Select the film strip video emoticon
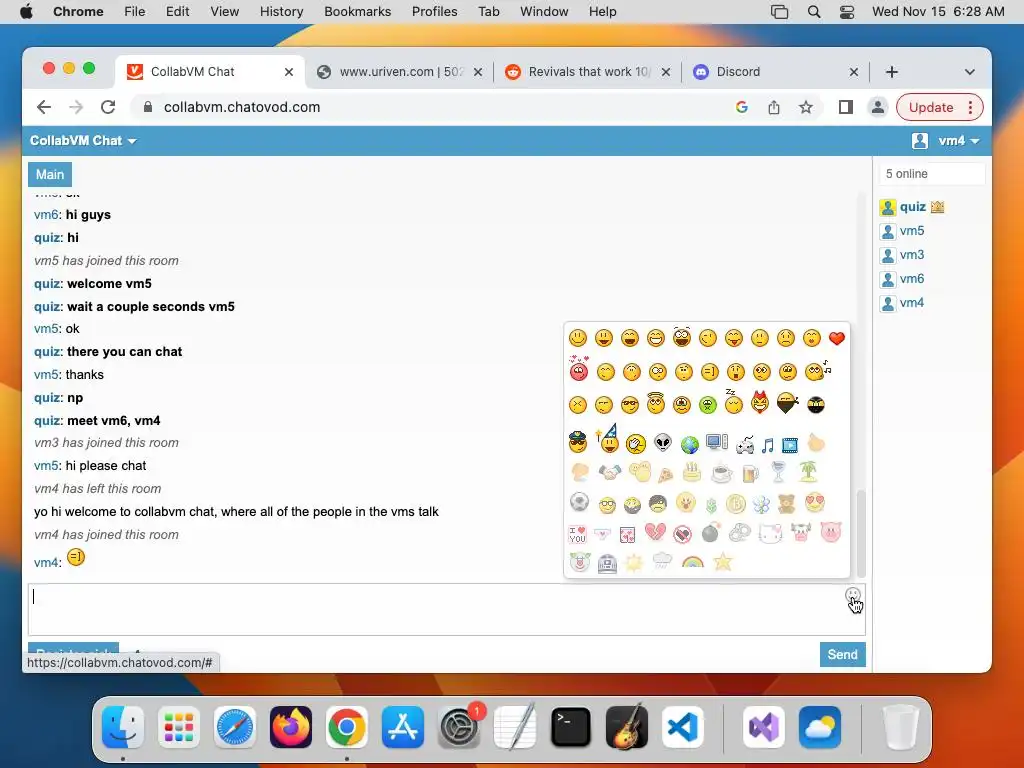 tap(790, 445)
